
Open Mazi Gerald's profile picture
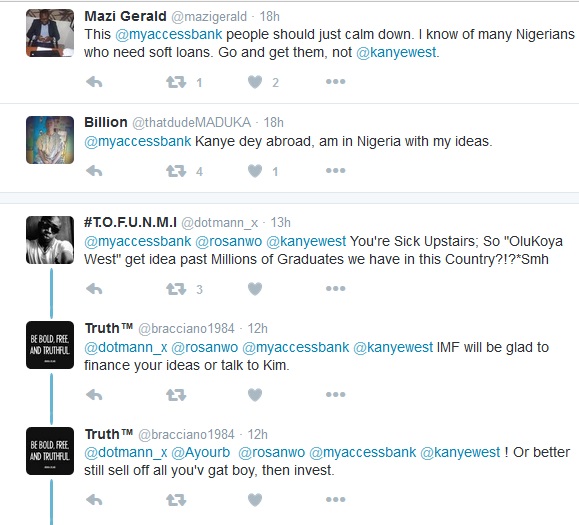(x=50, y=33)
